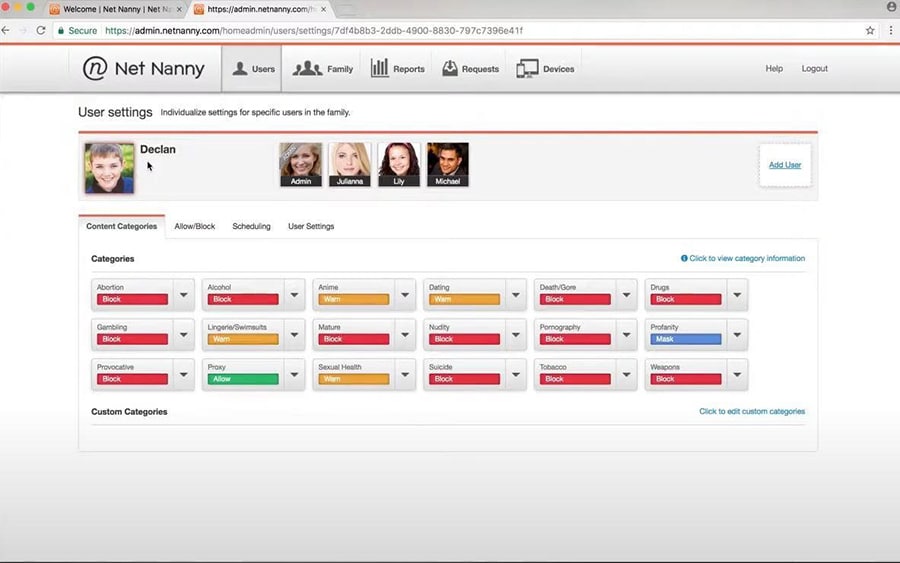
Task: Open the Help link
Action: point(774,68)
